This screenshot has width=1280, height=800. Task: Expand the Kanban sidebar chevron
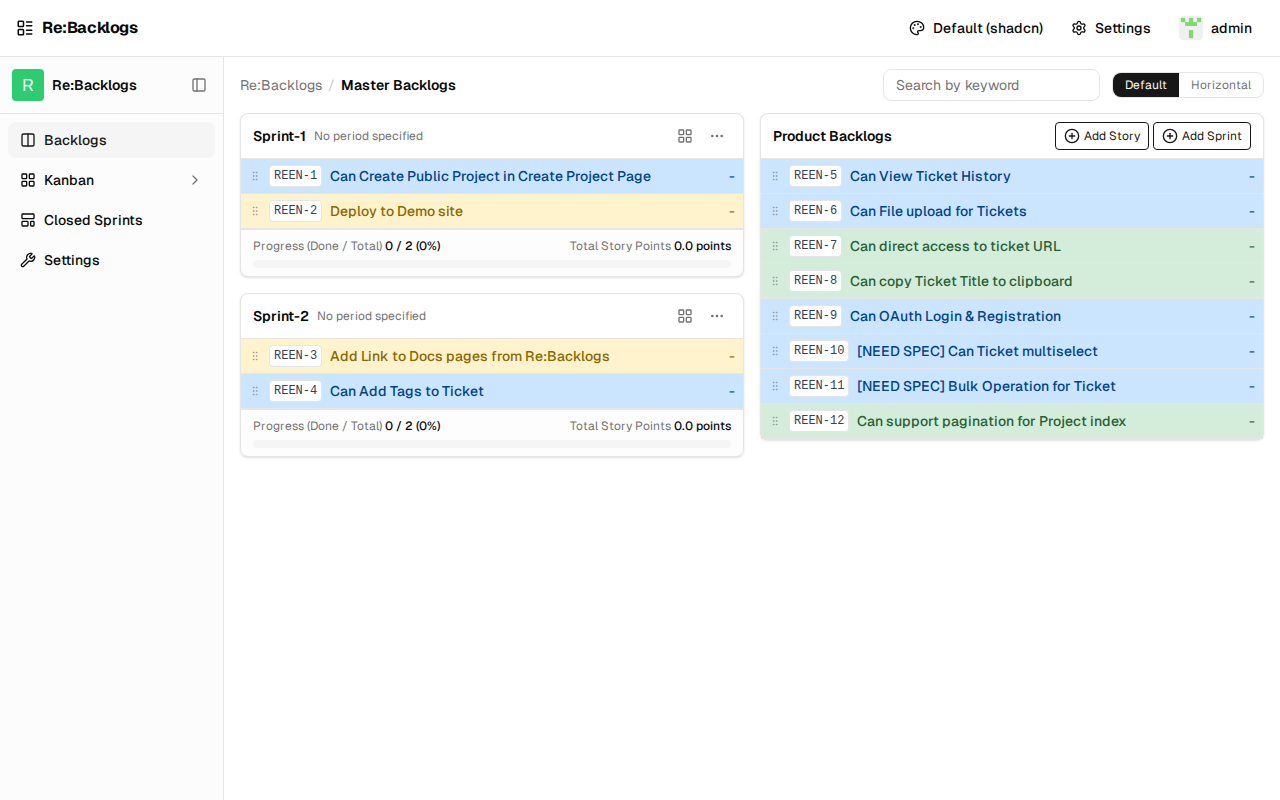[195, 180]
